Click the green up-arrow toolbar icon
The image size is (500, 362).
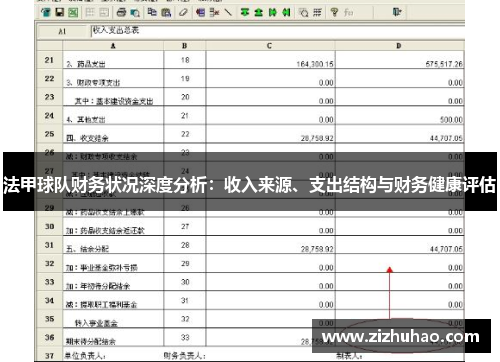pos(258,13)
